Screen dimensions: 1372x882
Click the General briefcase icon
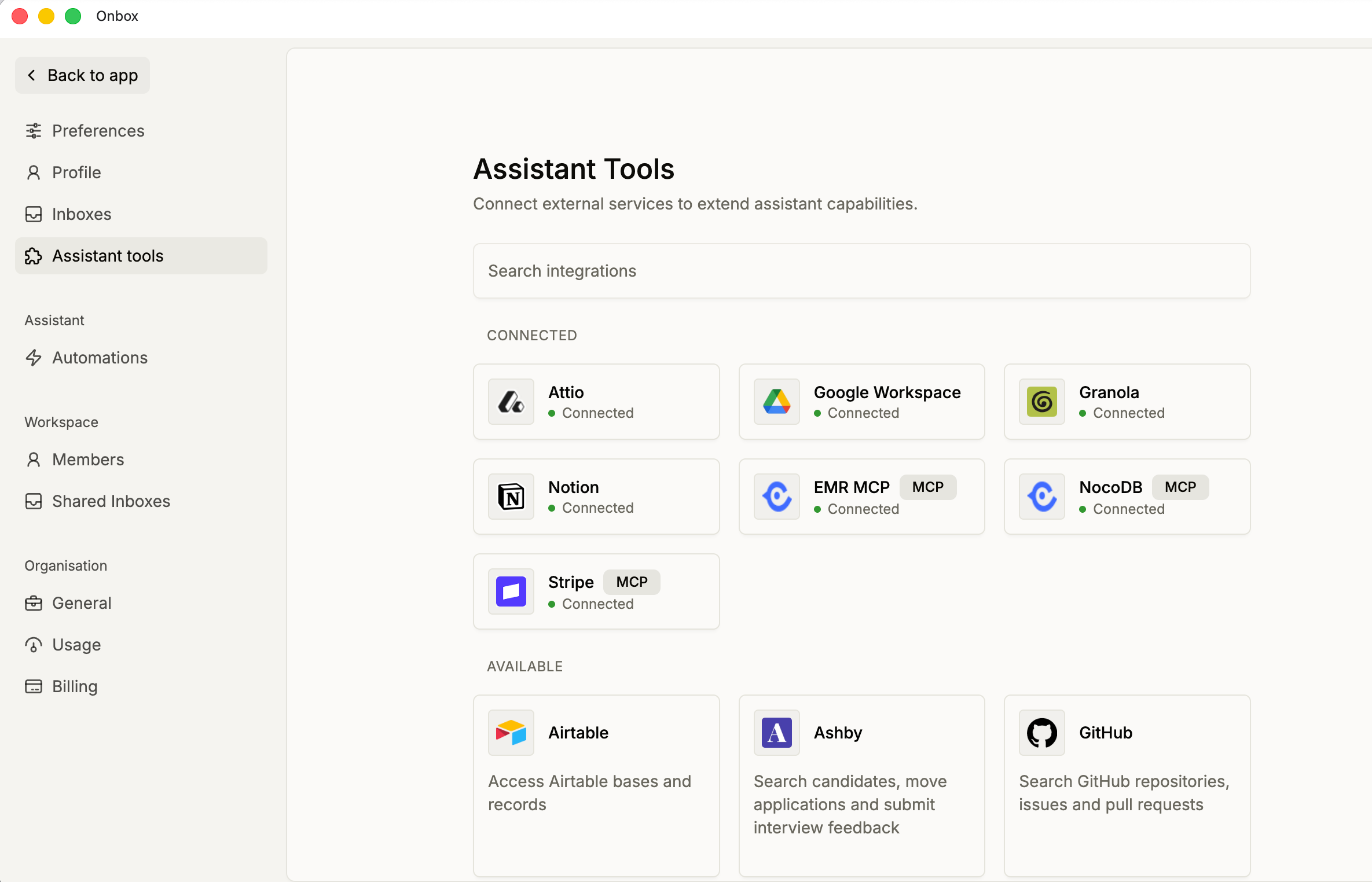pos(34,603)
